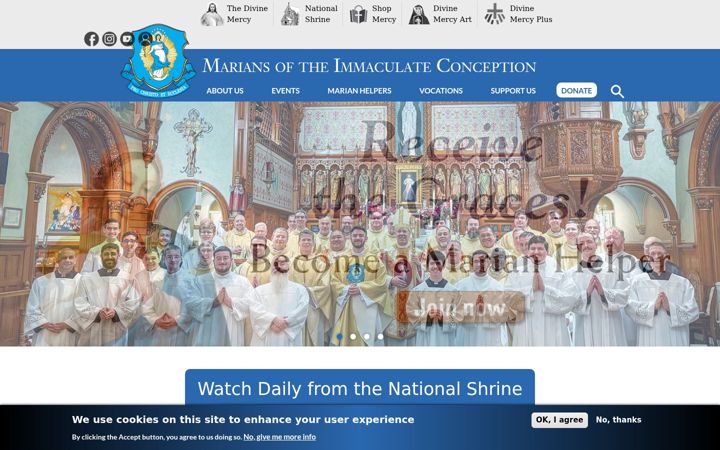The width and height of the screenshot is (720, 450).
Task: Select the fourth carousel slide dot
Action: [x=380, y=337]
